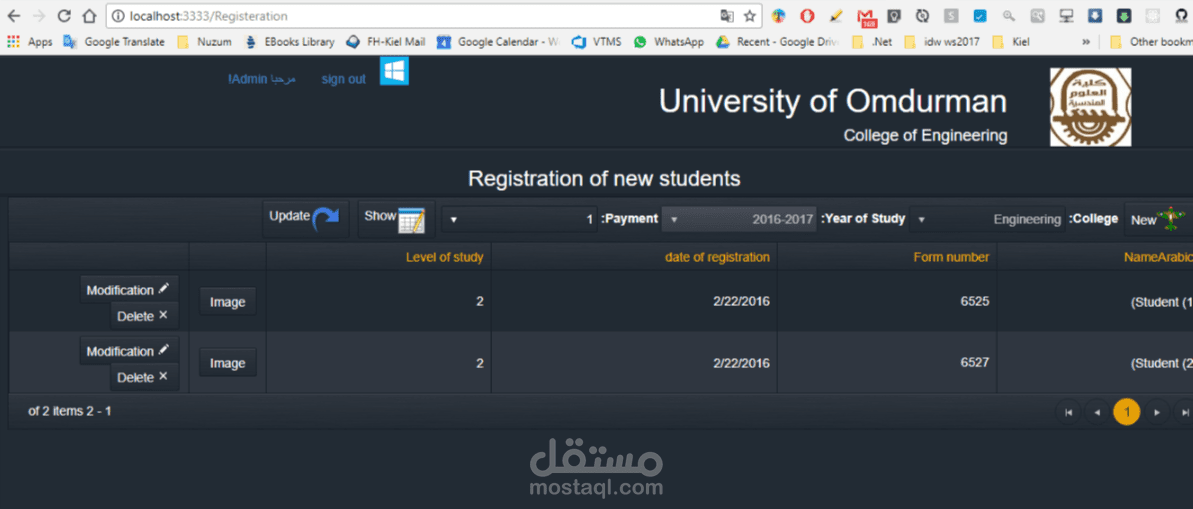
Task: Open the magnifier extension icon
Action: (x=1009, y=15)
